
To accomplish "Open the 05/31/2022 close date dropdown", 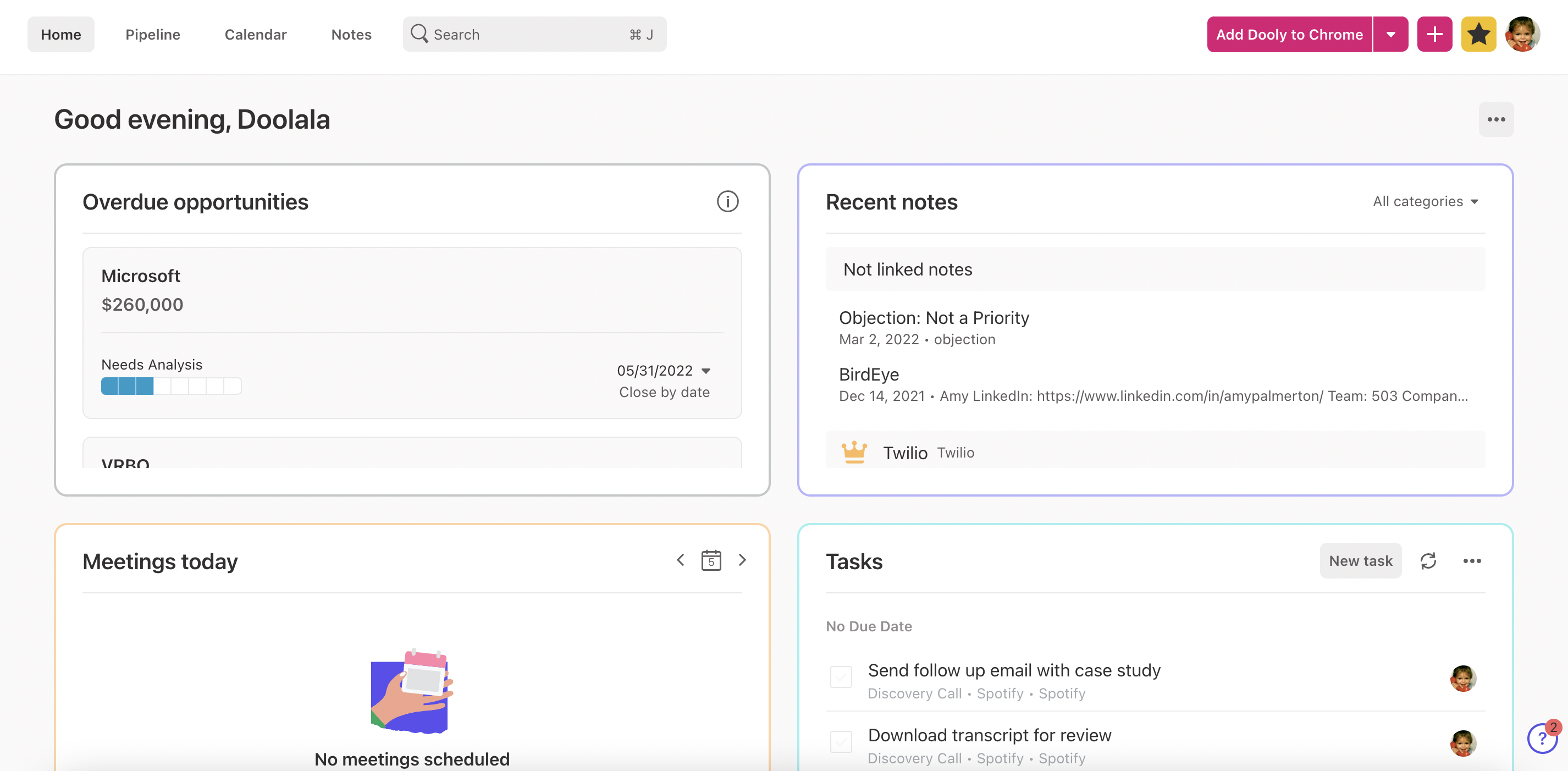I will coord(664,371).
